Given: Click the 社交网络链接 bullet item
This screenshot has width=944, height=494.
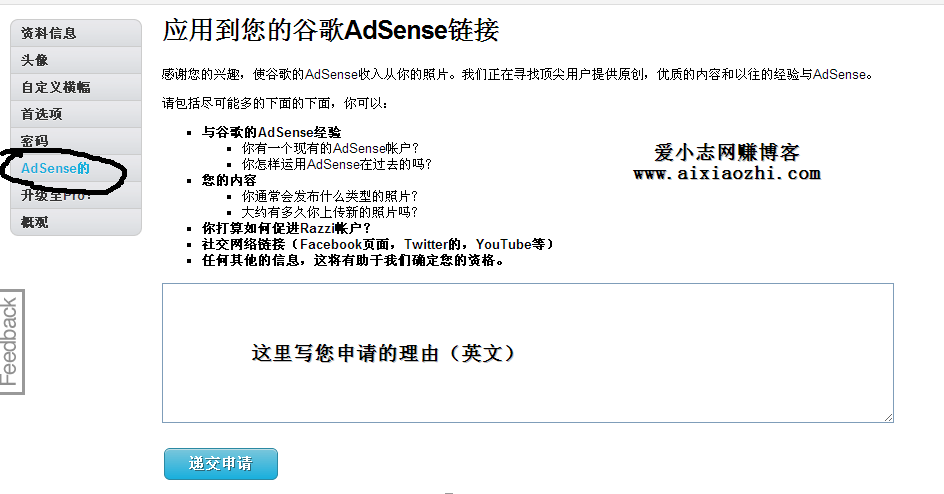Looking at the screenshot, I should 378,244.
